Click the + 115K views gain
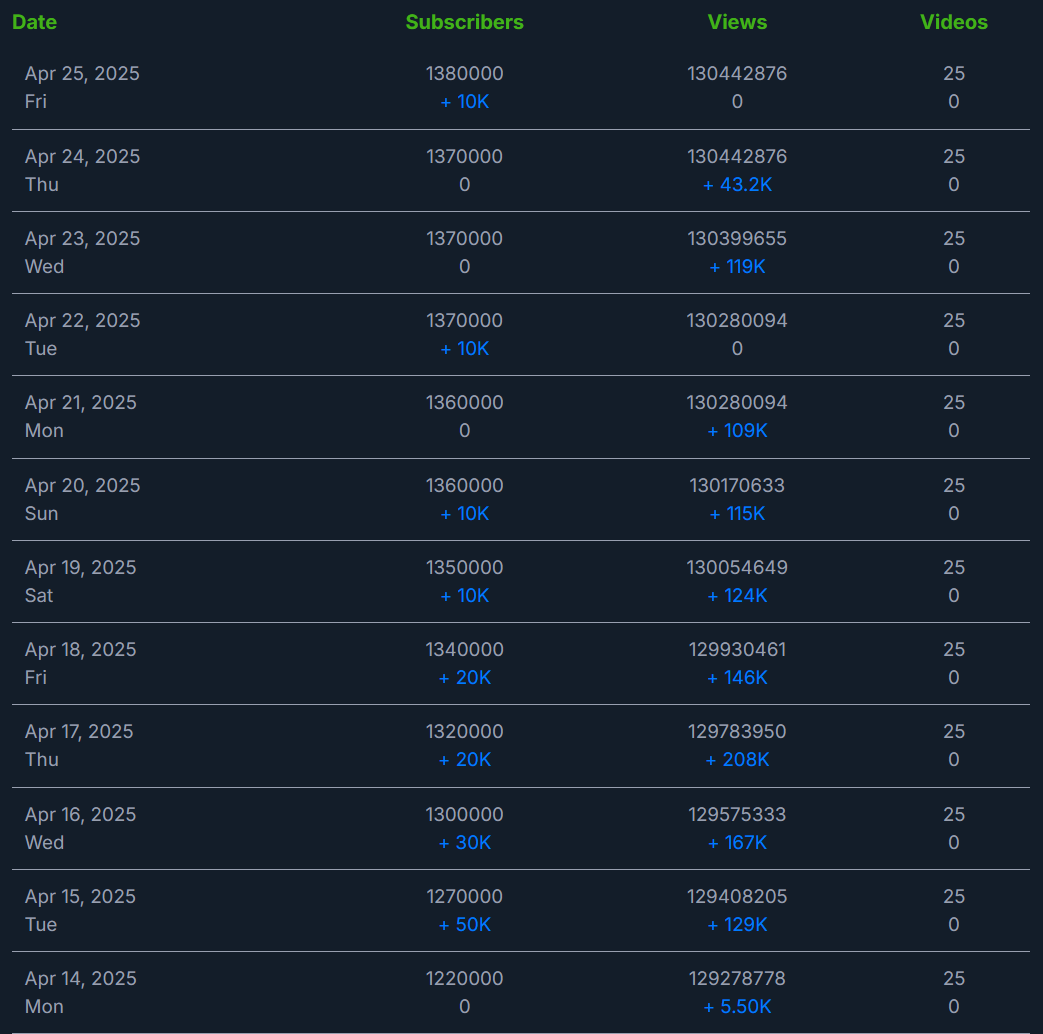Viewport: 1043px width, 1034px height. click(x=737, y=514)
